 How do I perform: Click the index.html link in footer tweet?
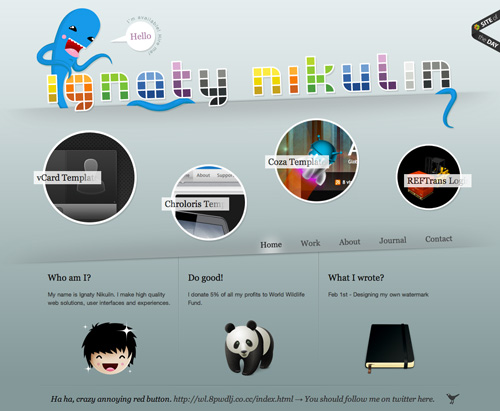point(233,399)
